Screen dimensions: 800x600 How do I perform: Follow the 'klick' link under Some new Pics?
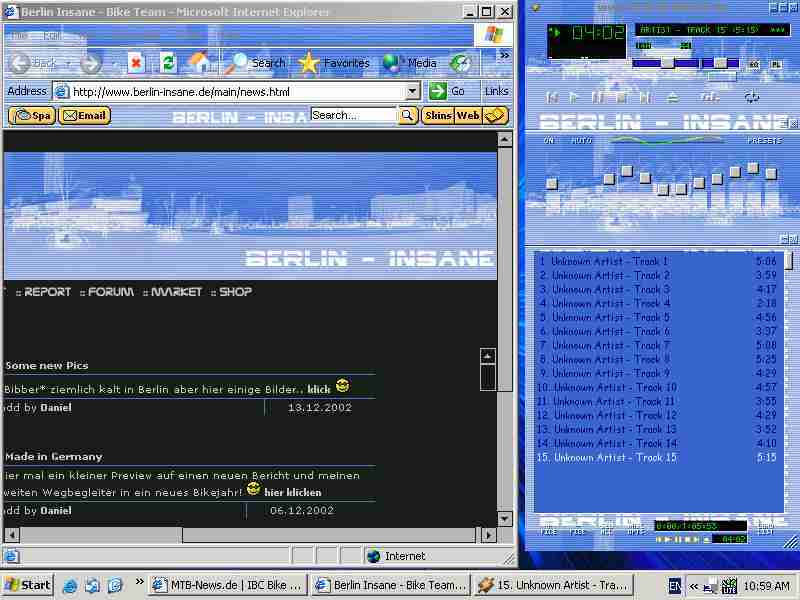coord(319,390)
